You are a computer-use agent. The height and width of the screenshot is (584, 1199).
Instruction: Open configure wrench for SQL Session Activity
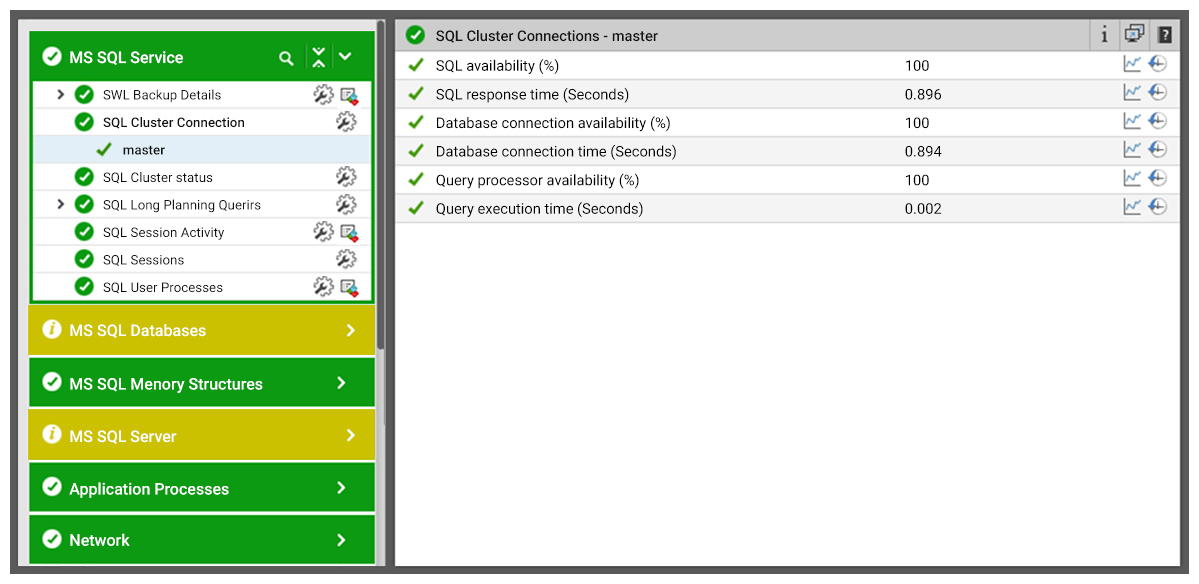tap(323, 232)
